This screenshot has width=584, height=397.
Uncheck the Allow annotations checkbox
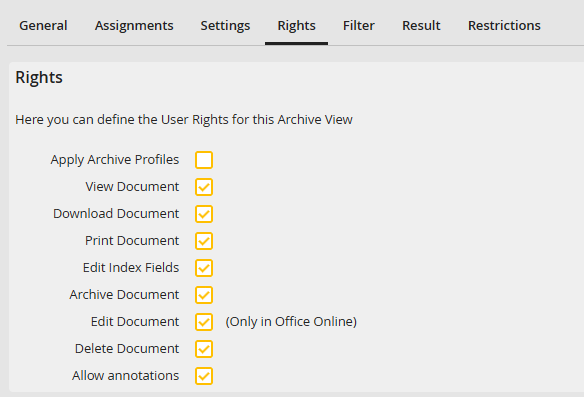[x=204, y=376]
